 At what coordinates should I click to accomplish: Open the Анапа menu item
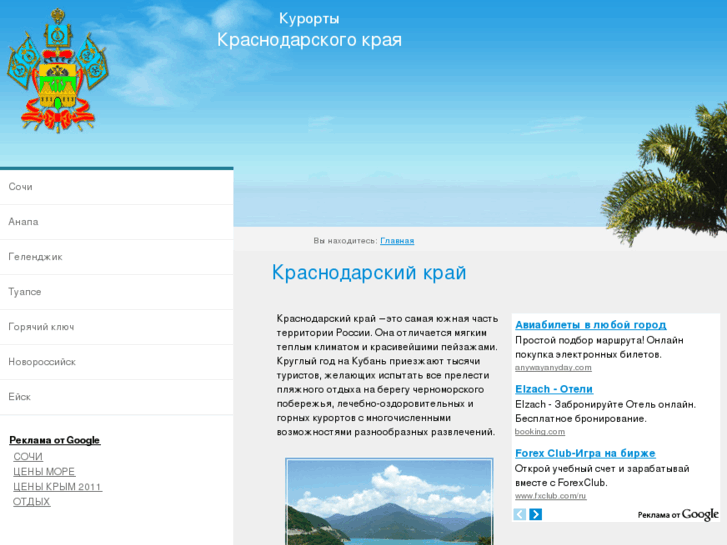(116, 222)
